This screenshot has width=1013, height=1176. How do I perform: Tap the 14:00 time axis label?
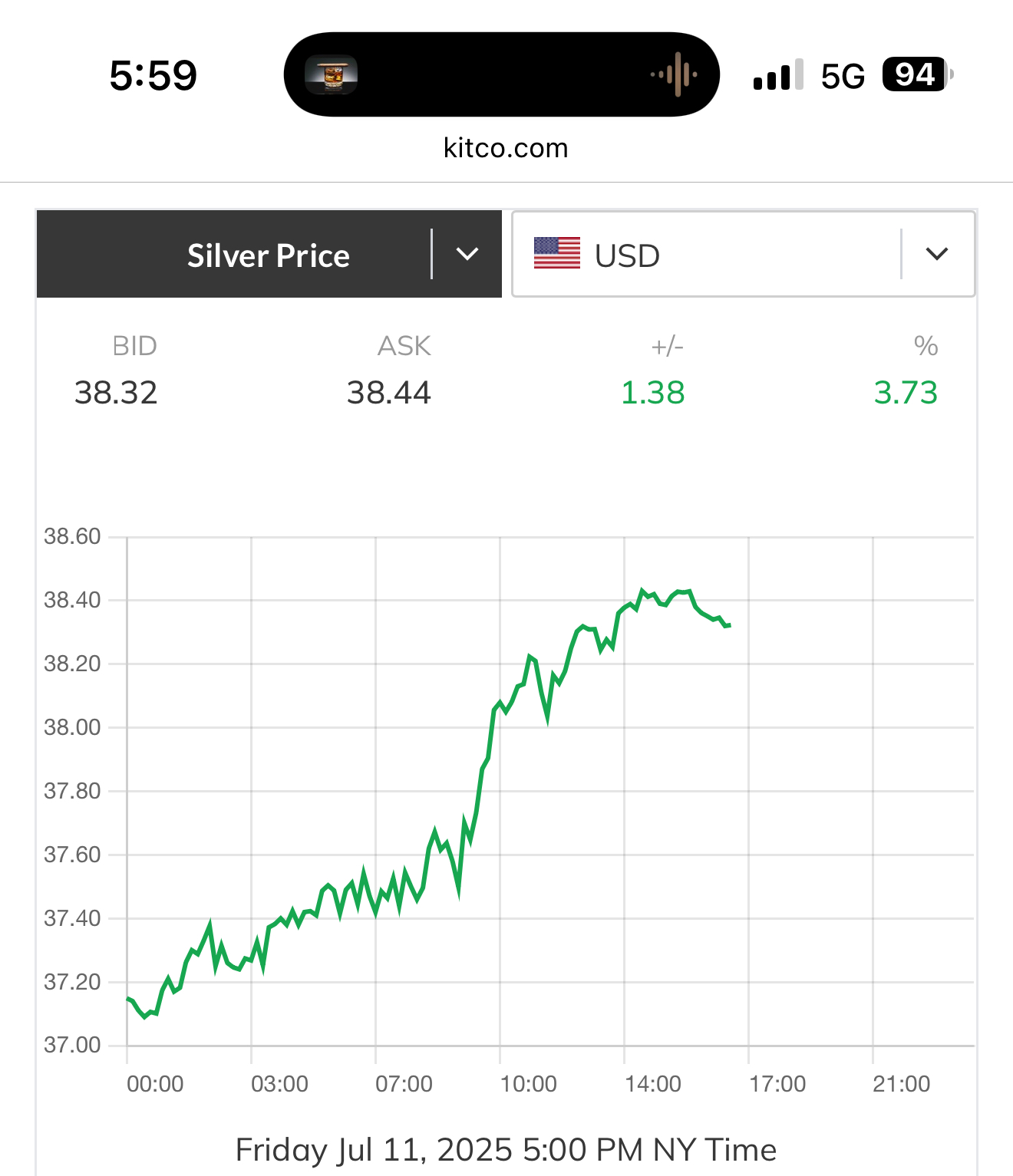[653, 1084]
